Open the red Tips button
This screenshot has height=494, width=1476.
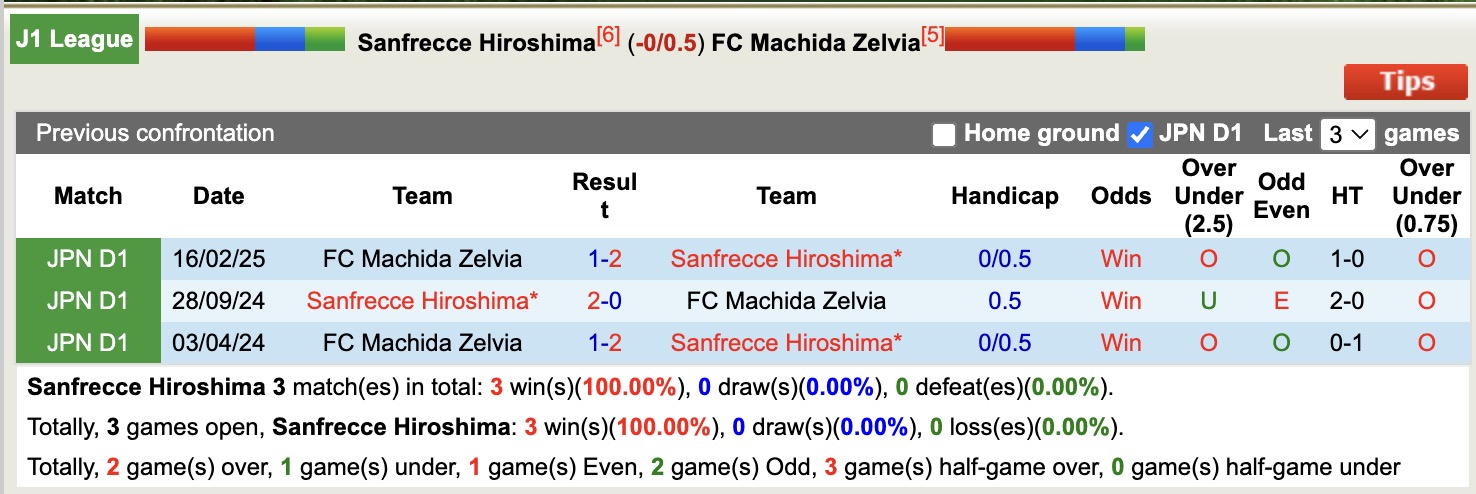(x=1405, y=82)
